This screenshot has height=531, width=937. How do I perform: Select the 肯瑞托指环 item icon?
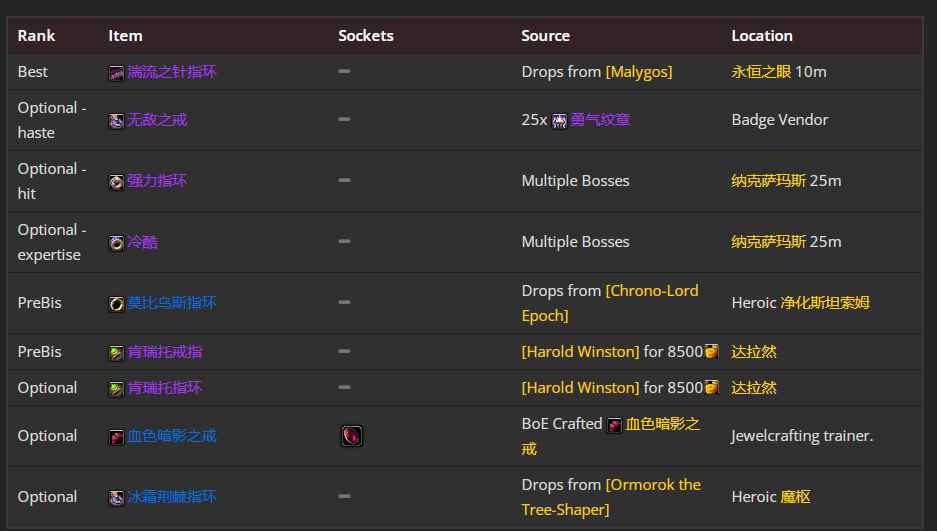117,388
